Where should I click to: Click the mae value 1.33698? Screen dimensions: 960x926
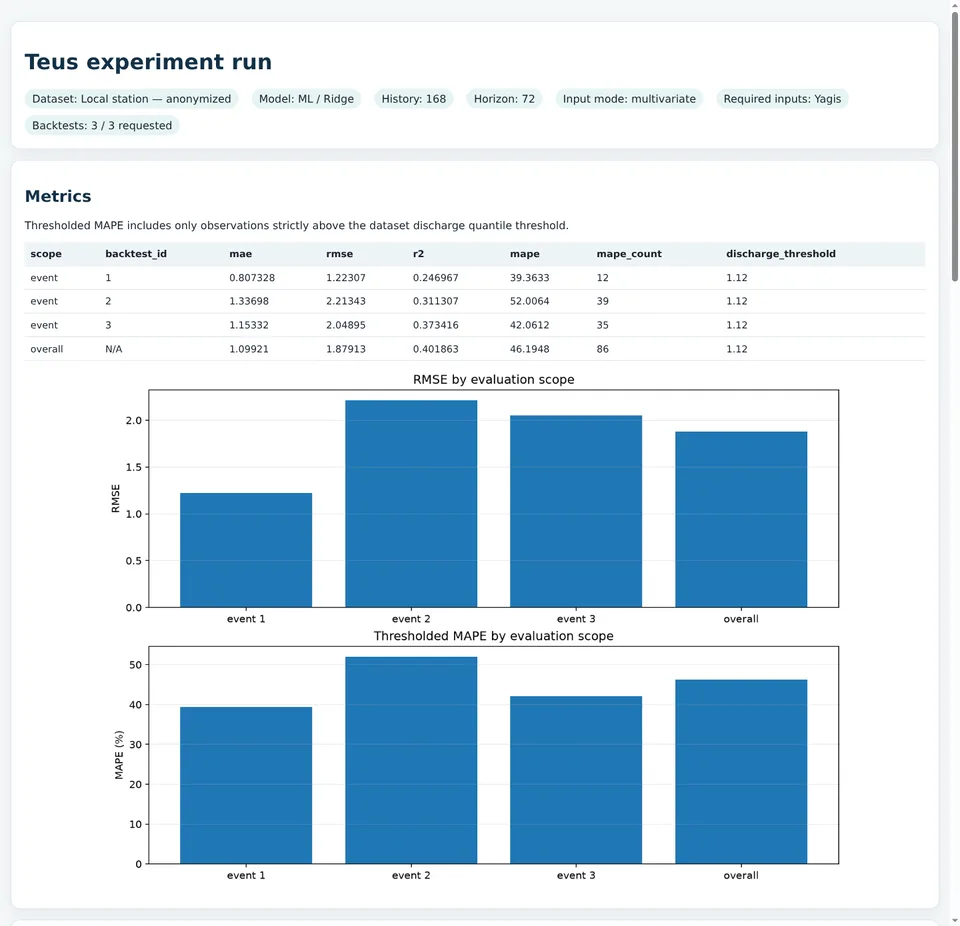[x=249, y=301]
